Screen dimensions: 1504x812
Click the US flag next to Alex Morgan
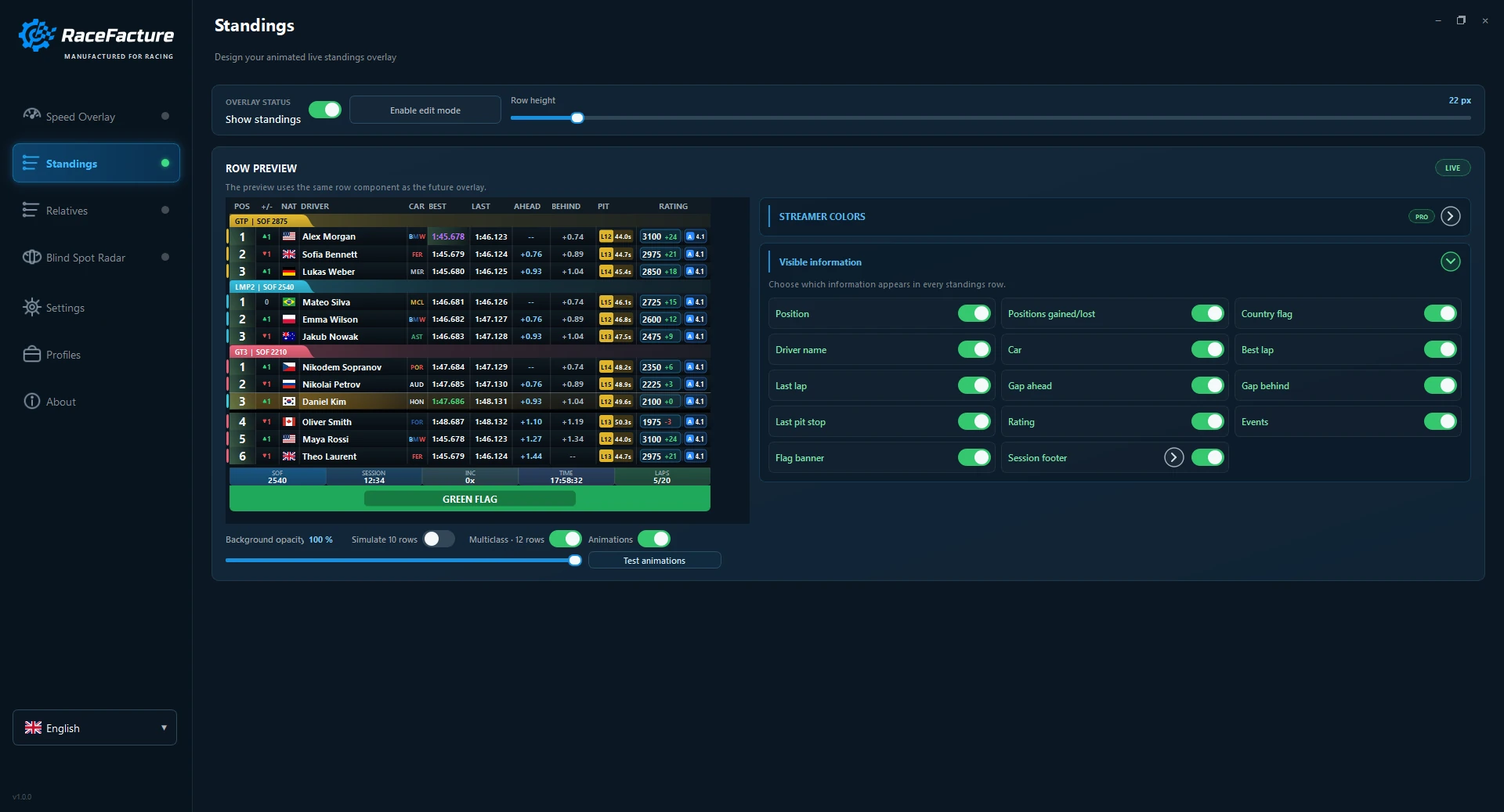pos(289,236)
